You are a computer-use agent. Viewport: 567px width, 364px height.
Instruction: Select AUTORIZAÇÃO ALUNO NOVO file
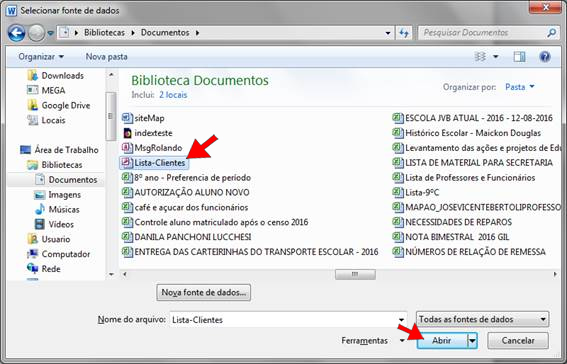pyautogui.click(x=186, y=192)
